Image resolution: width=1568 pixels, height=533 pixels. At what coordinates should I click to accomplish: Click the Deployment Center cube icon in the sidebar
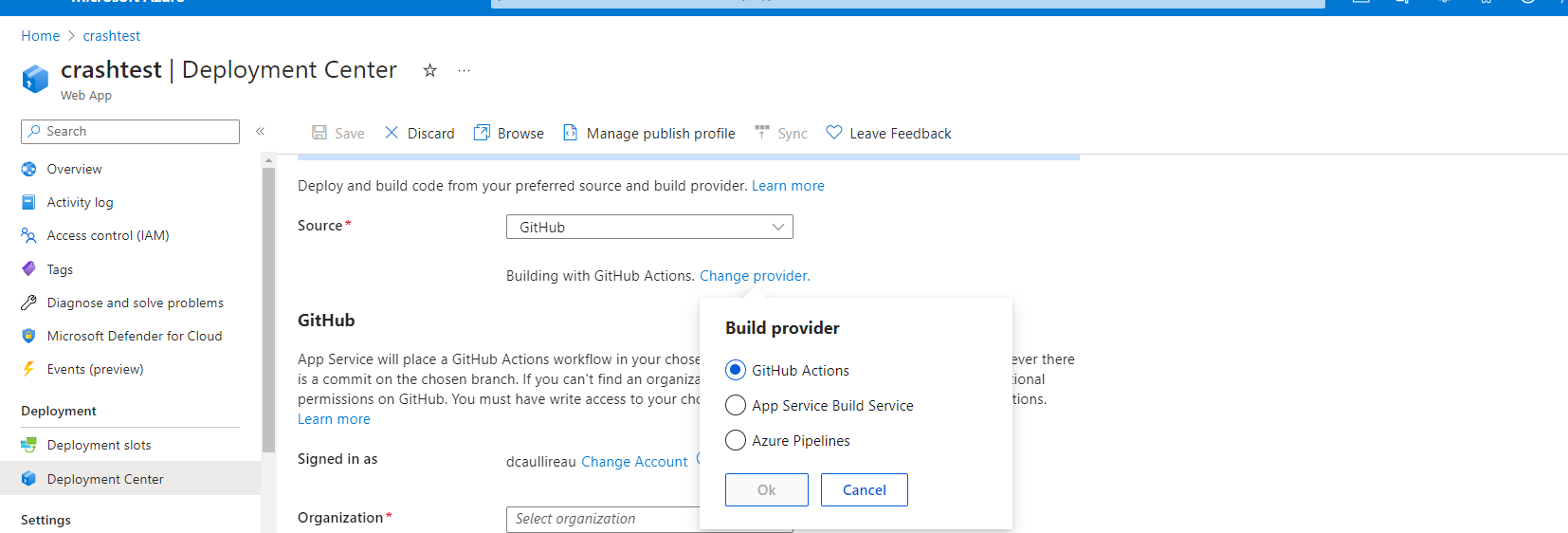[x=29, y=479]
